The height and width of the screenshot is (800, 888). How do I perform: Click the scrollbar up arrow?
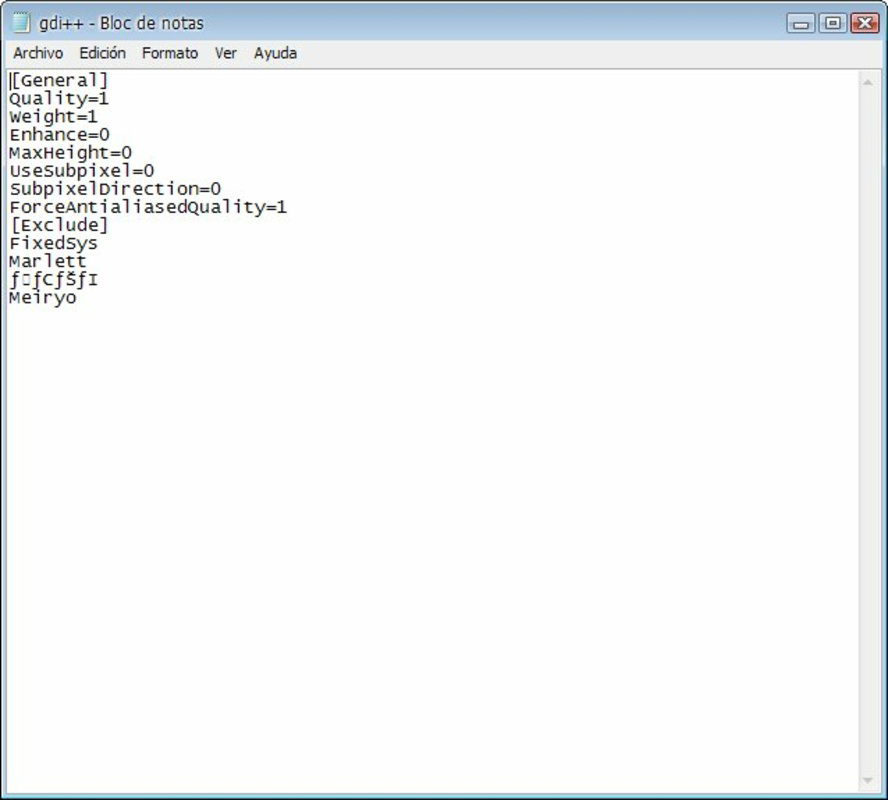pos(867,83)
